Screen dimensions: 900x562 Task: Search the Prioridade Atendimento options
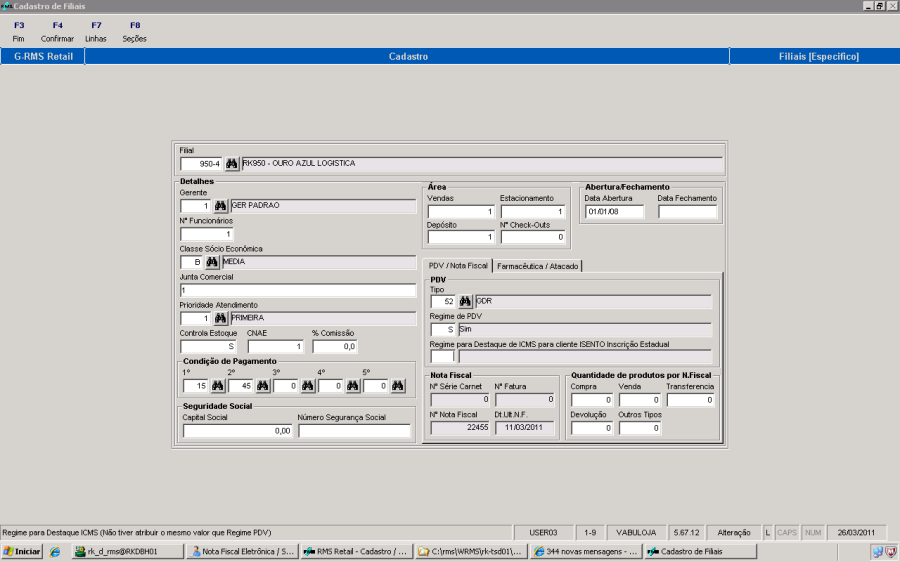pos(221,318)
